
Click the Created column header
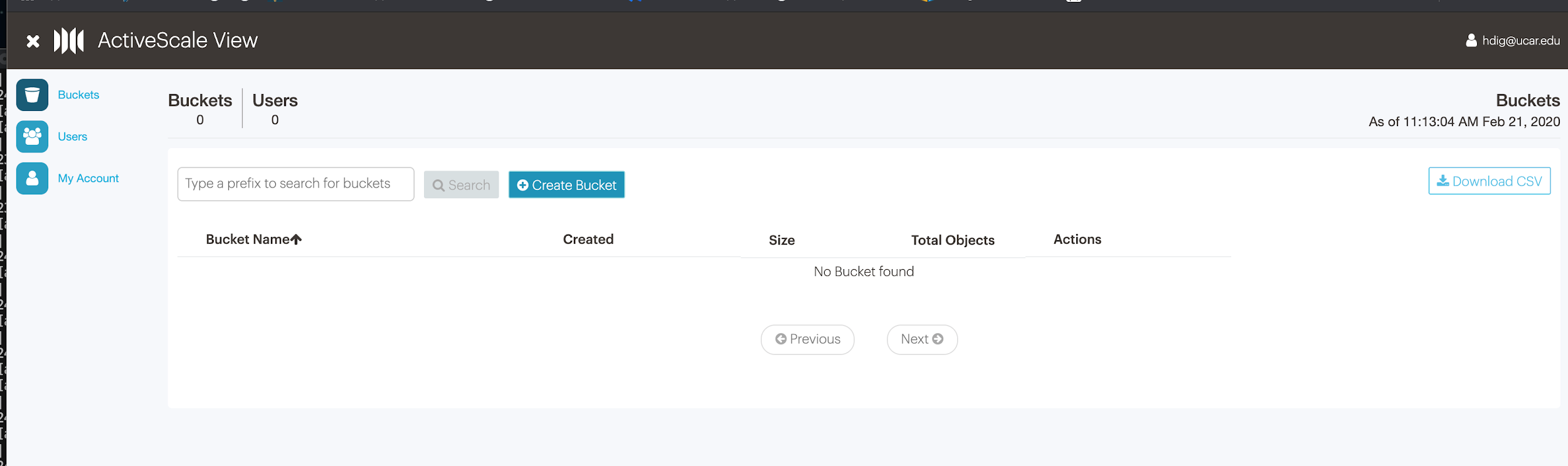(588, 240)
